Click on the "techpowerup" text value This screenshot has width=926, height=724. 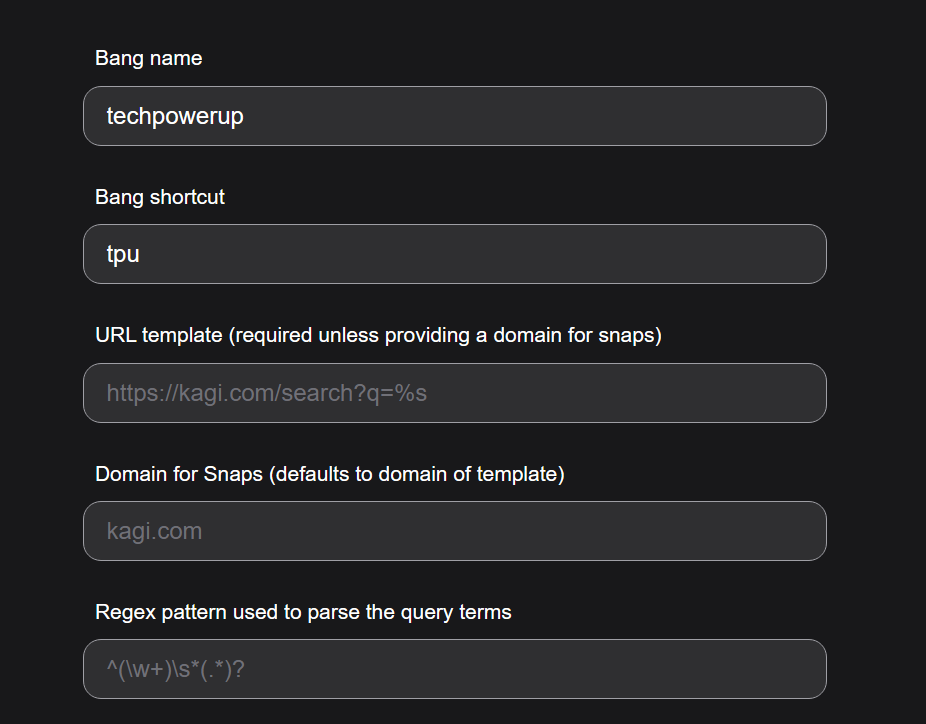175,116
